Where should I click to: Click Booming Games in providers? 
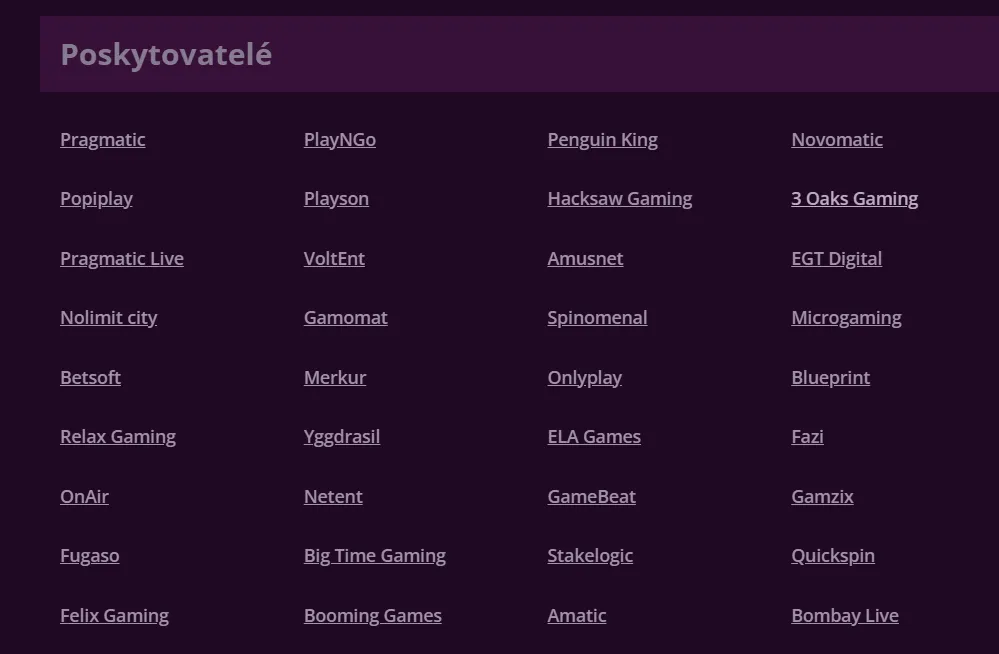pyautogui.click(x=373, y=616)
